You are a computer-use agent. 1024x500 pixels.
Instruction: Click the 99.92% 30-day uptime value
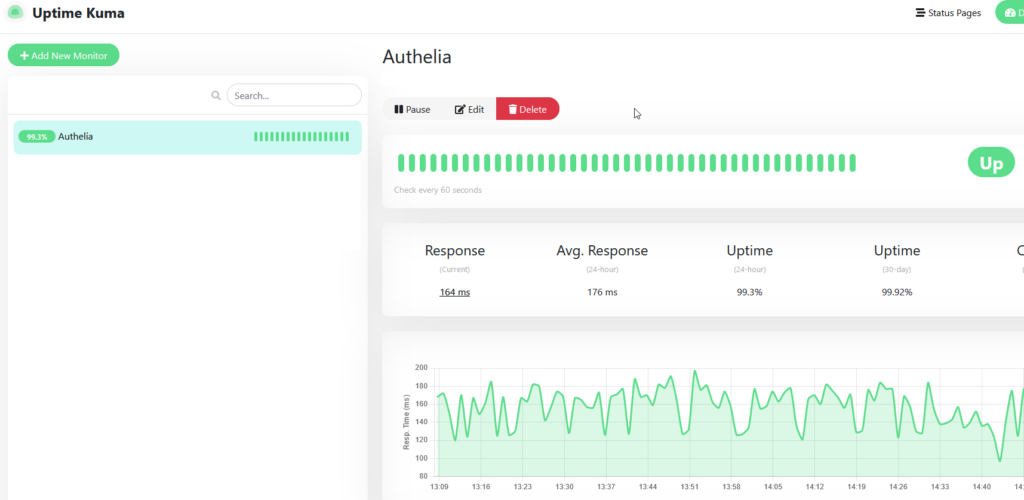click(897, 292)
